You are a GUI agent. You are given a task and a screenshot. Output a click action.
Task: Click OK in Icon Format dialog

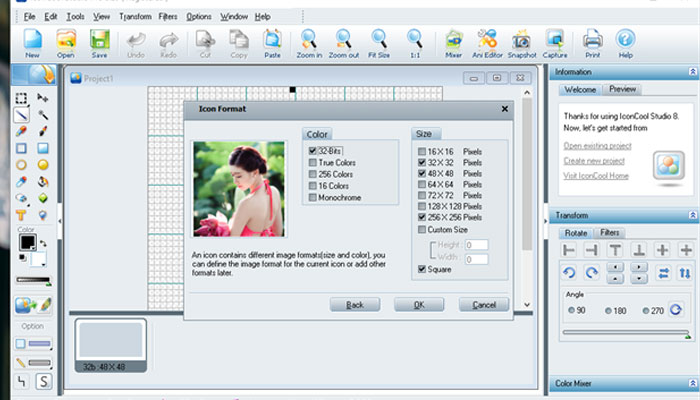click(419, 305)
